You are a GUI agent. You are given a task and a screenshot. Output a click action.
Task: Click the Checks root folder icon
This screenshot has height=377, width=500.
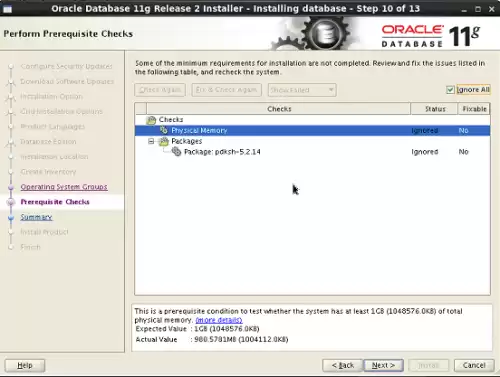pos(151,120)
